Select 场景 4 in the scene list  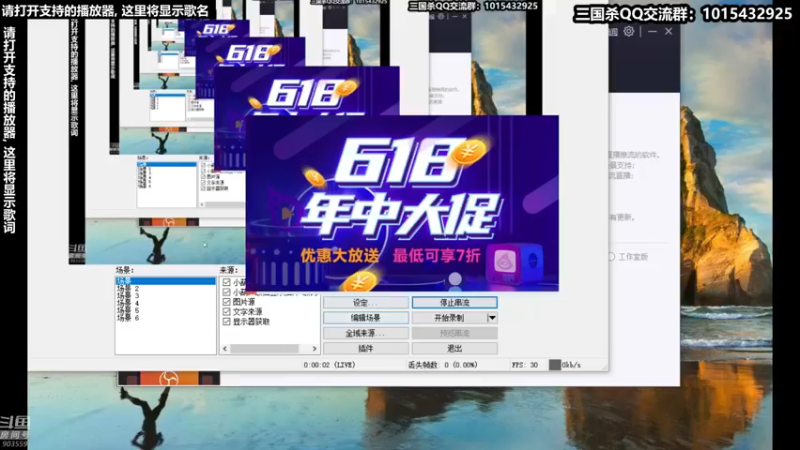[x=128, y=303]
